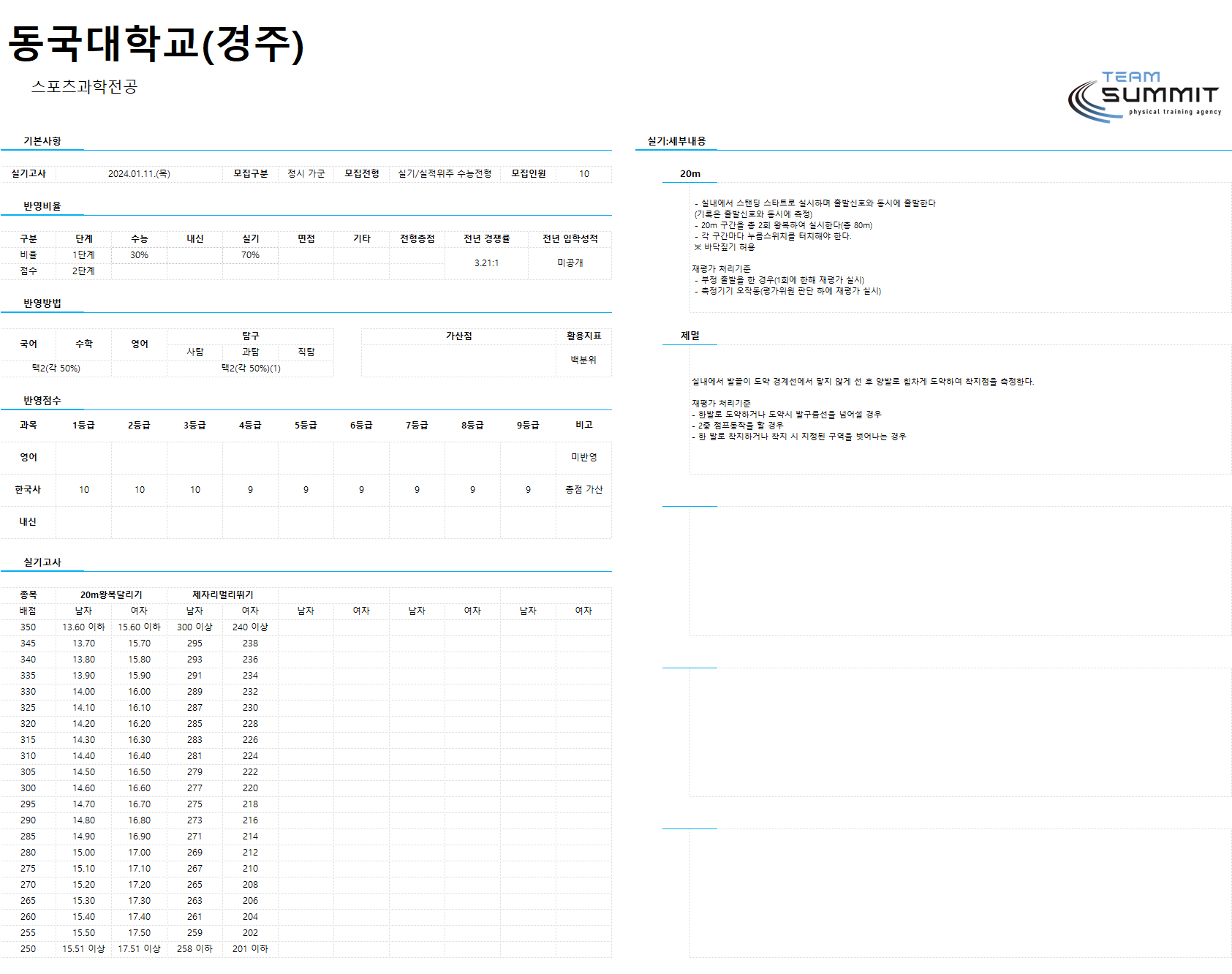Click the 실기/실적위주 수능전형 cell
The image size is (1232, 974).
point(445,174)
